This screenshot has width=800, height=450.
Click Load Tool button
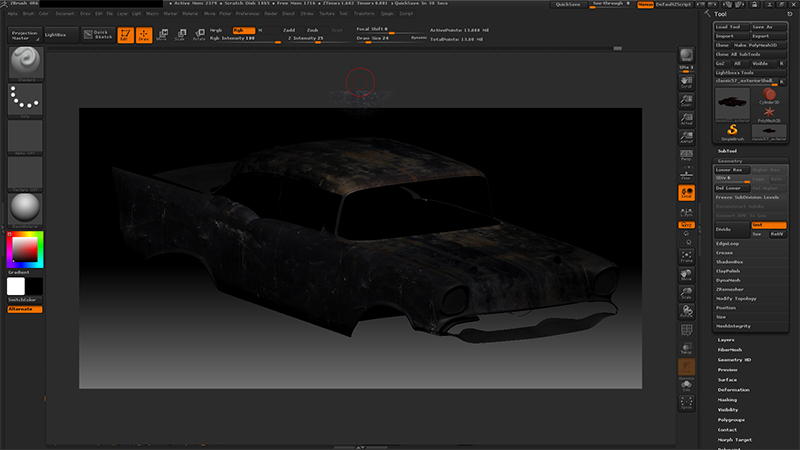[x=732, y=27]
